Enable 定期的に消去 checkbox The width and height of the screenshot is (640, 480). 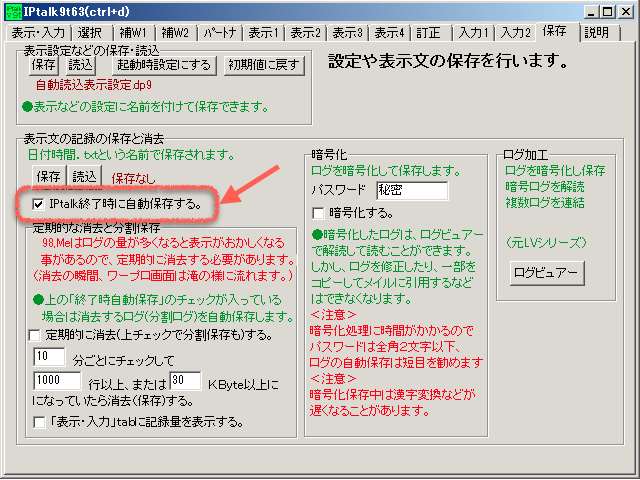35,336
